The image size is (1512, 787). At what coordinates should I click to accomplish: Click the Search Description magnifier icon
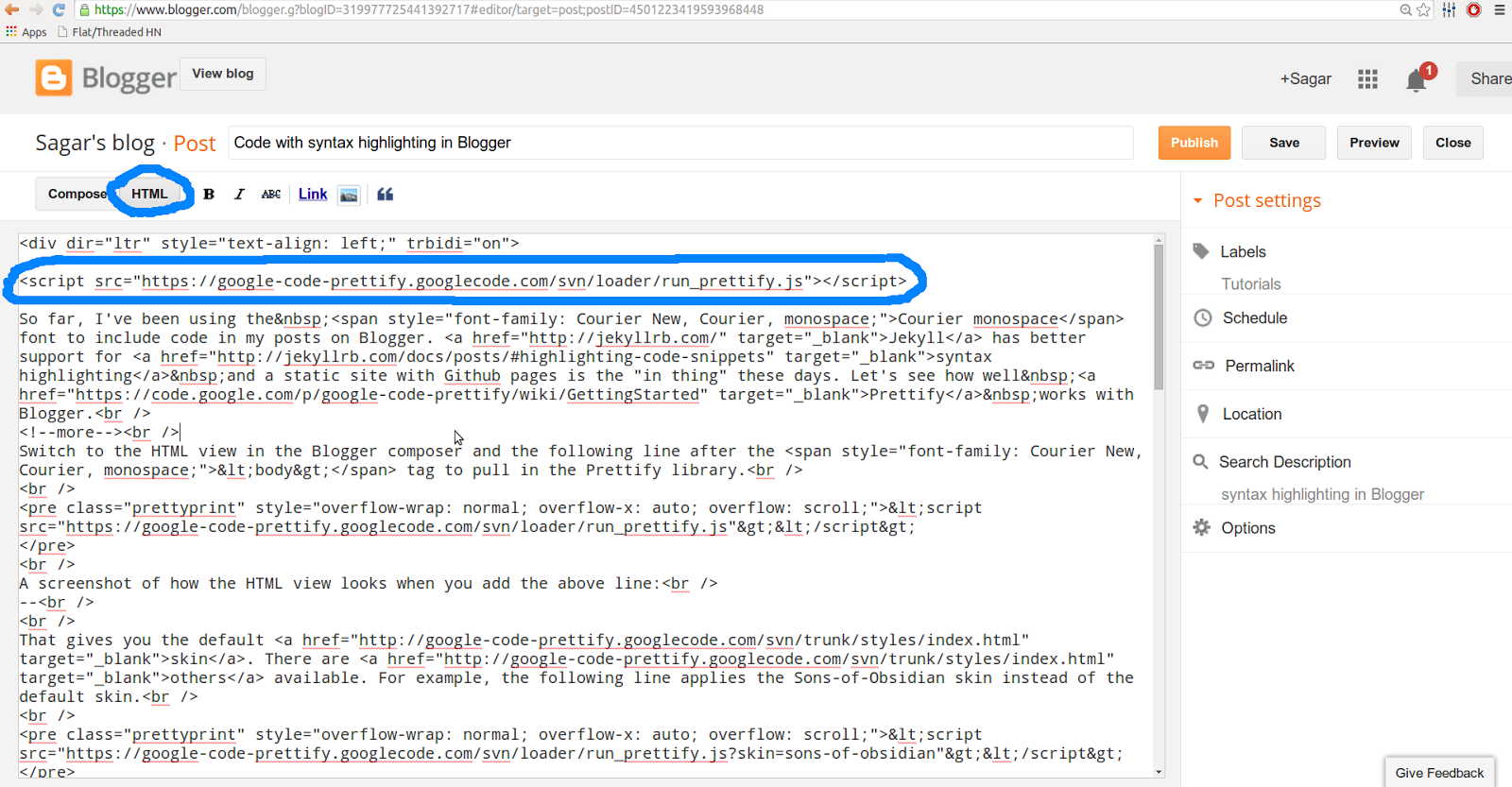(1200, 462)
